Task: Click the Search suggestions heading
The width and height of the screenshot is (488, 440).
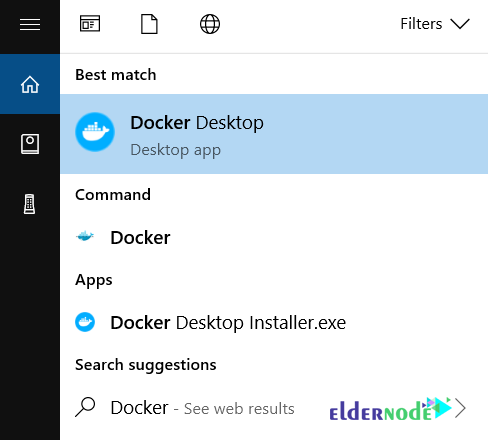Action: 146,365
